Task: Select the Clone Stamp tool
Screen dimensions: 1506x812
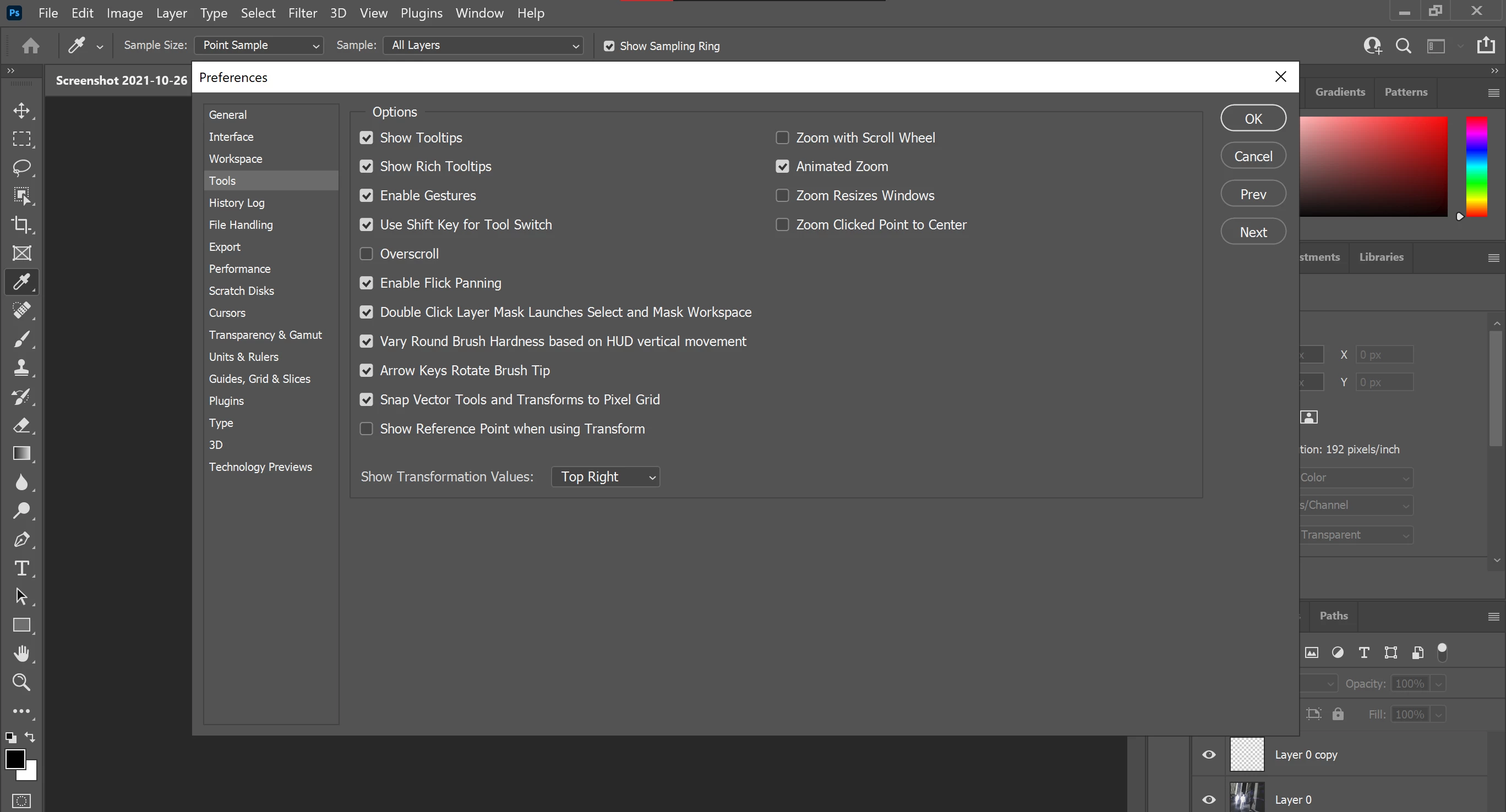Action: click(21, 367)
